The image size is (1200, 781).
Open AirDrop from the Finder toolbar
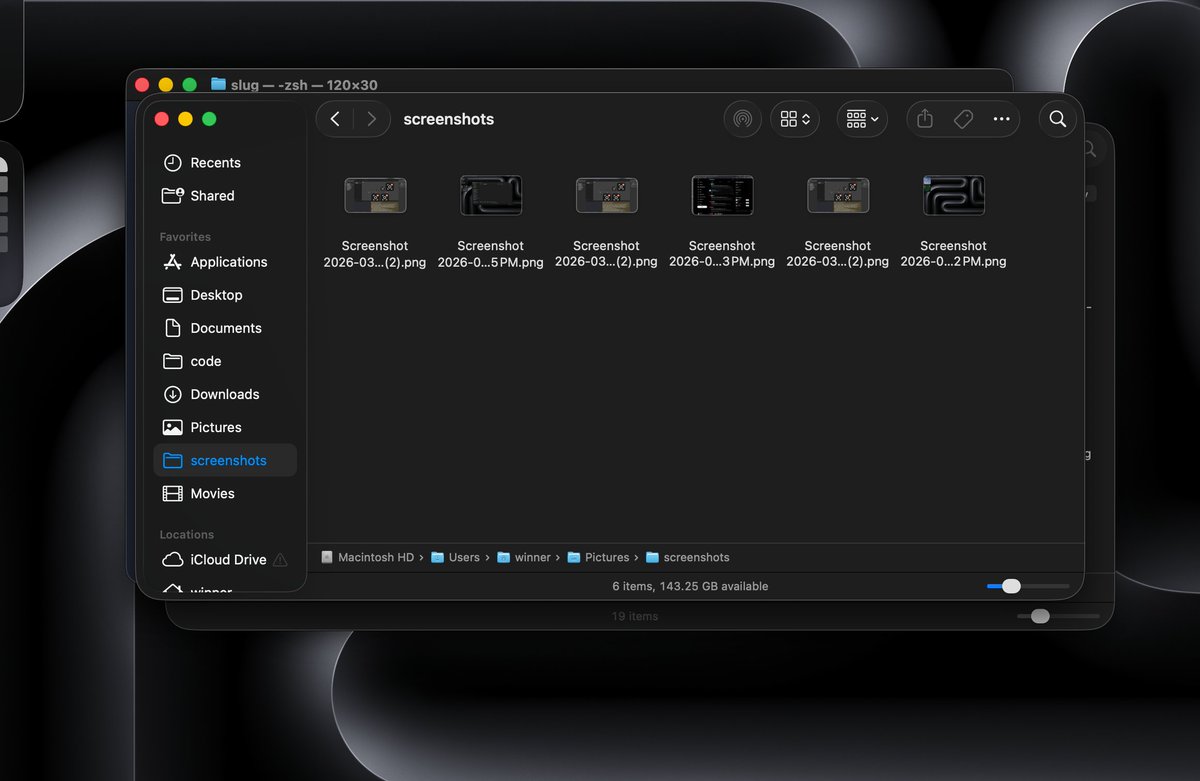742,119
